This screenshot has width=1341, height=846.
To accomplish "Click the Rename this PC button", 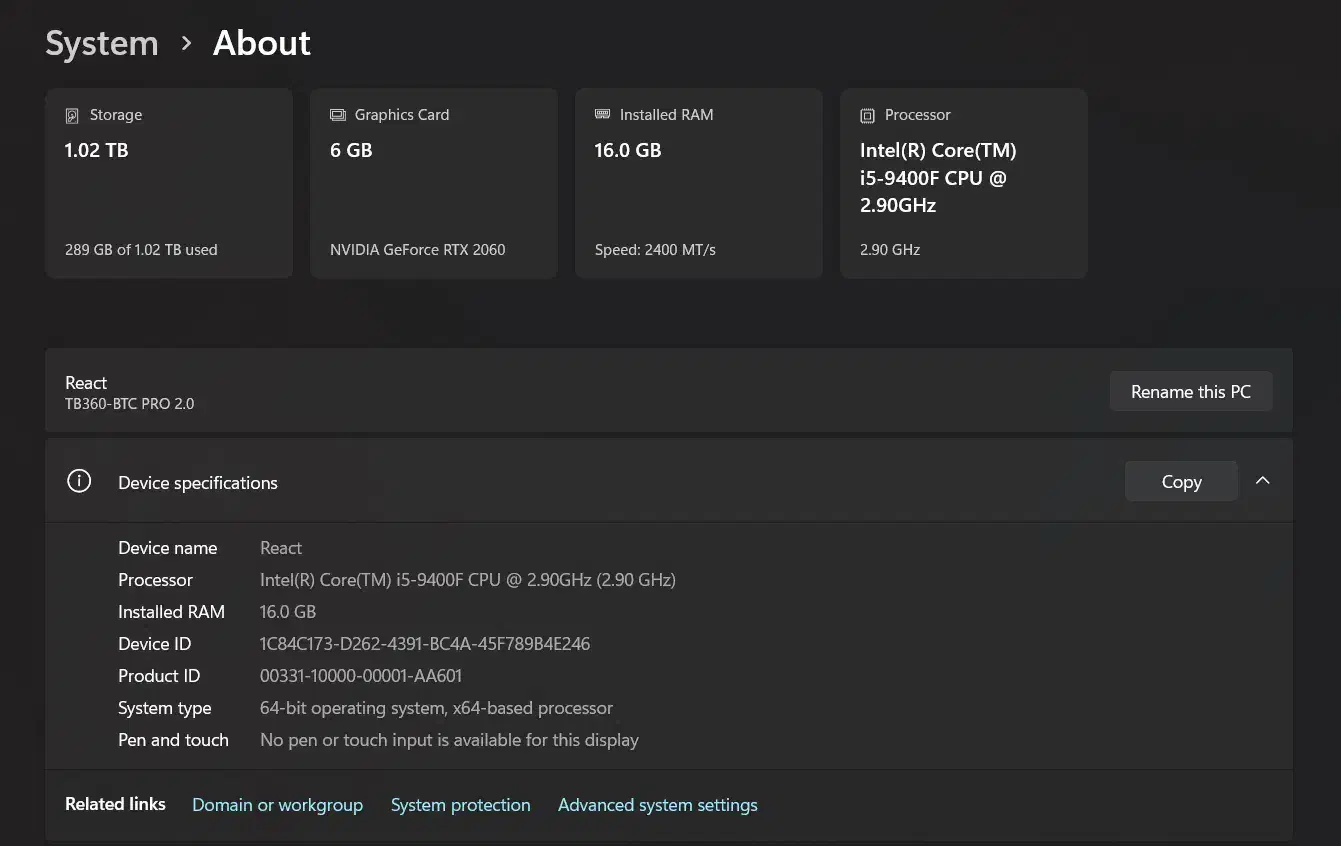I will click(x=1190, y=391).
